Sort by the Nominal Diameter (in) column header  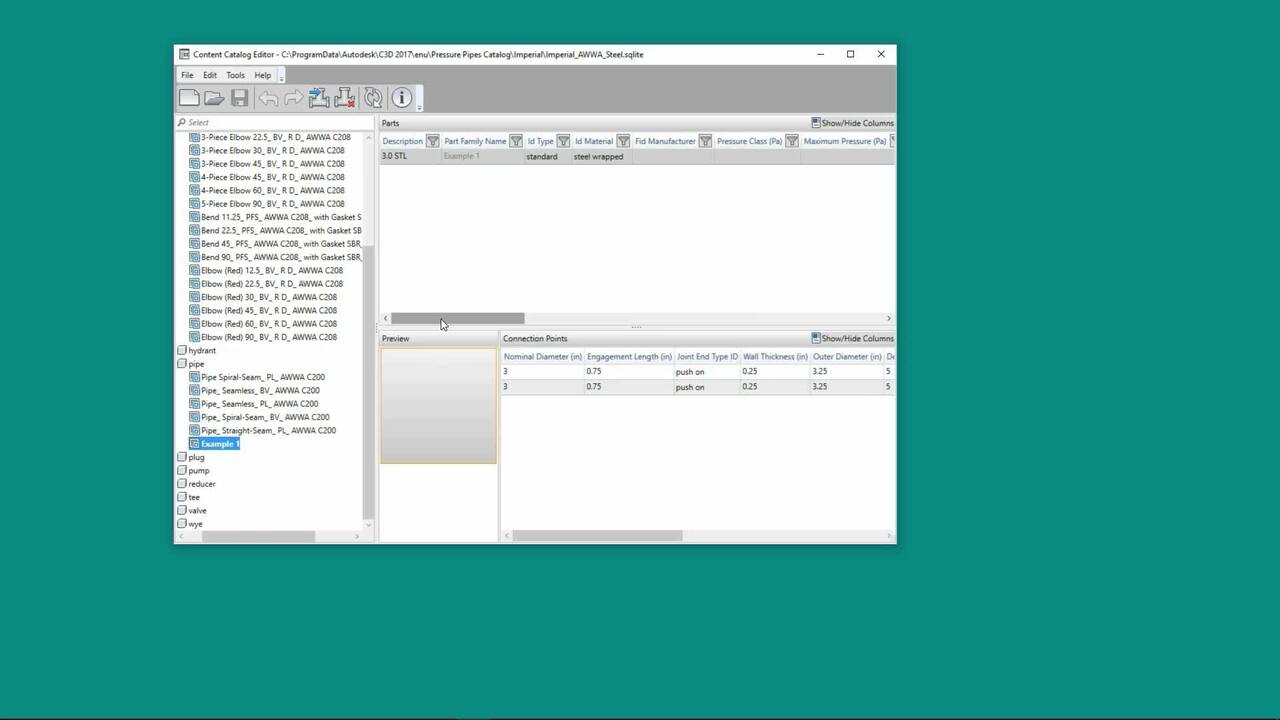tap(542, 357)
